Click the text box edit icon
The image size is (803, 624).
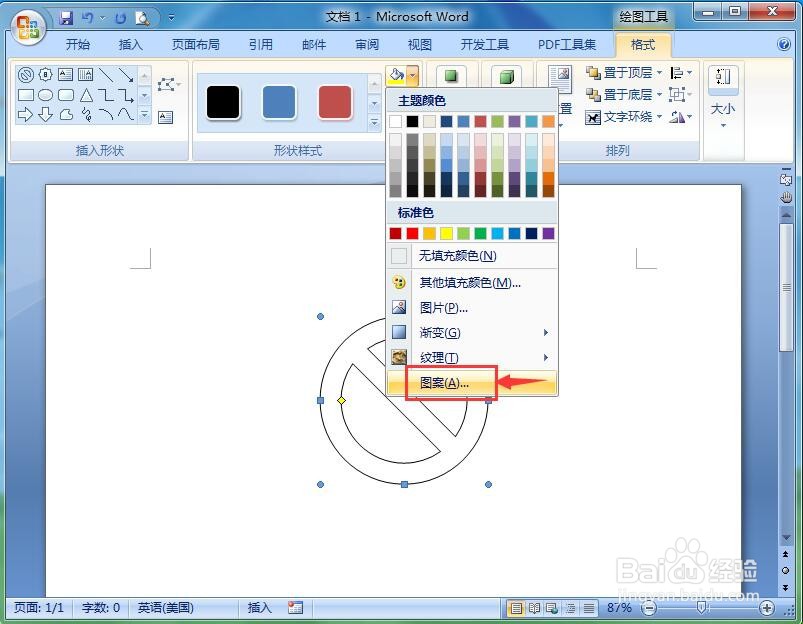tap(165, 117)
